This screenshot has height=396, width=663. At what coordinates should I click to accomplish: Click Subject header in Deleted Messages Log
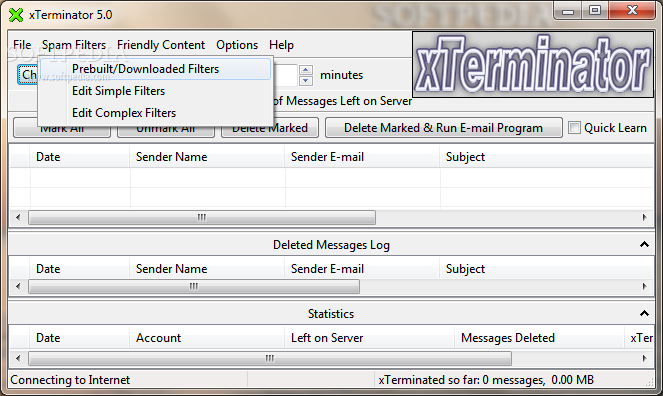[547, 269]
